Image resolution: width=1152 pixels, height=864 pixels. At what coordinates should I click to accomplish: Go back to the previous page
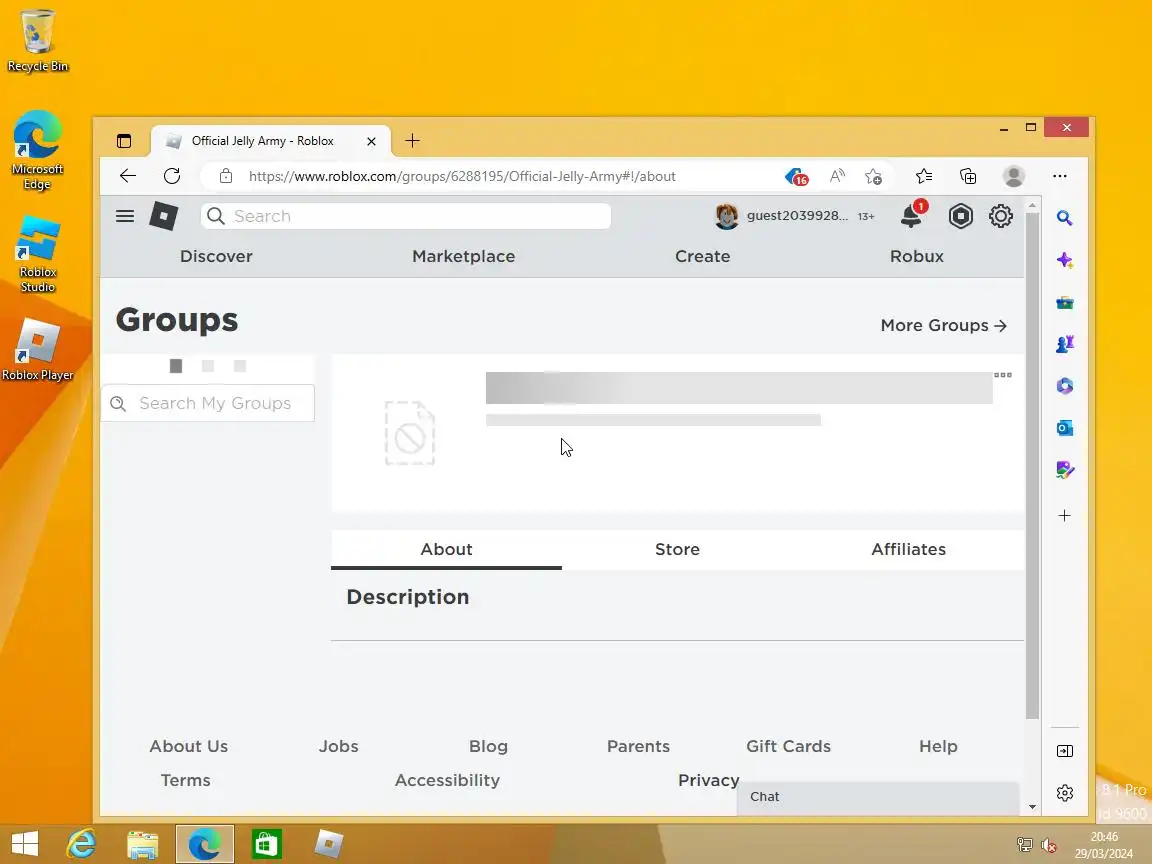128,176
